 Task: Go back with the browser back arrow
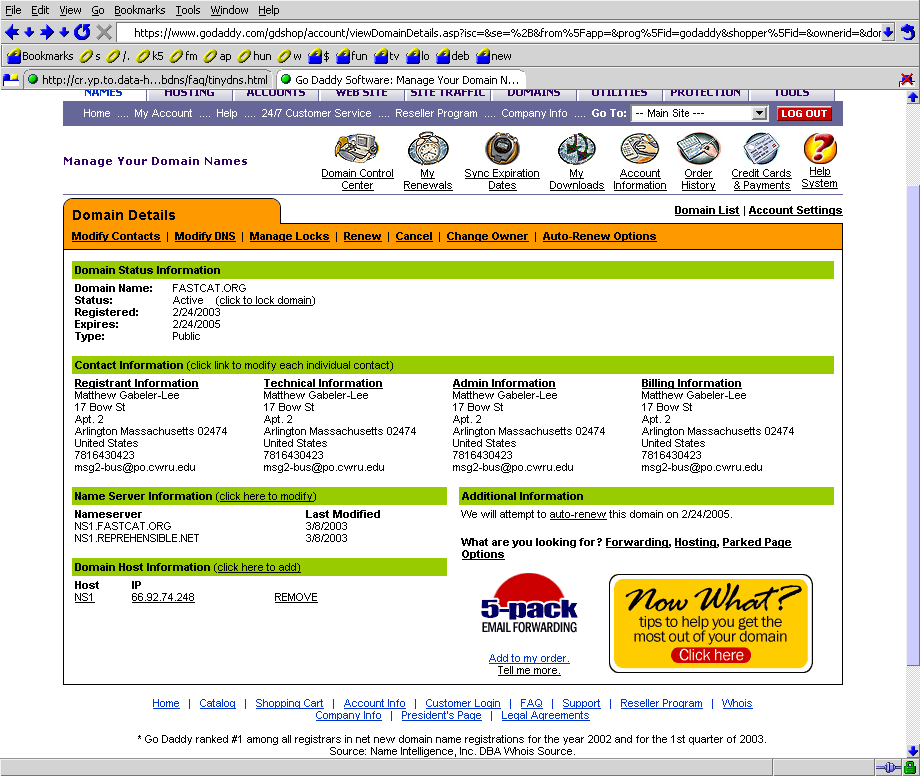tap(11, 32)
